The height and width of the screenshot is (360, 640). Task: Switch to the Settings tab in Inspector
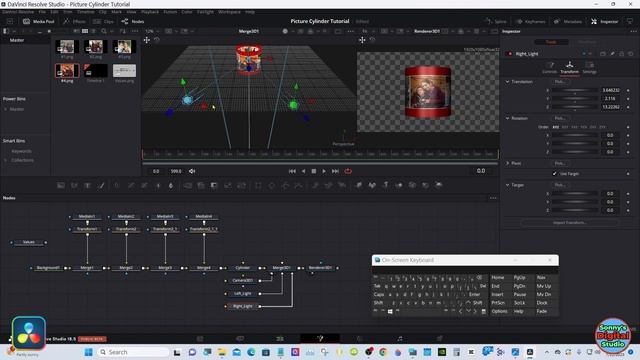click(x=589, y=67)
